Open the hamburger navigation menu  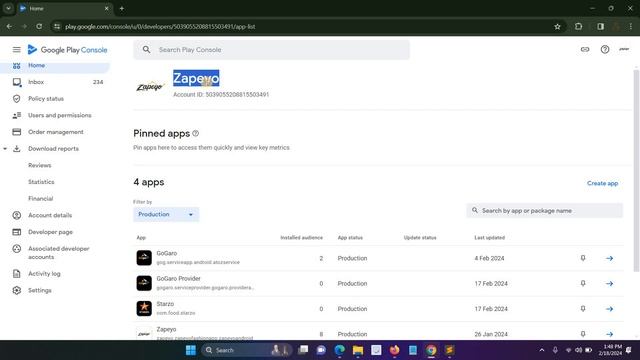click(x=16, y=50)
